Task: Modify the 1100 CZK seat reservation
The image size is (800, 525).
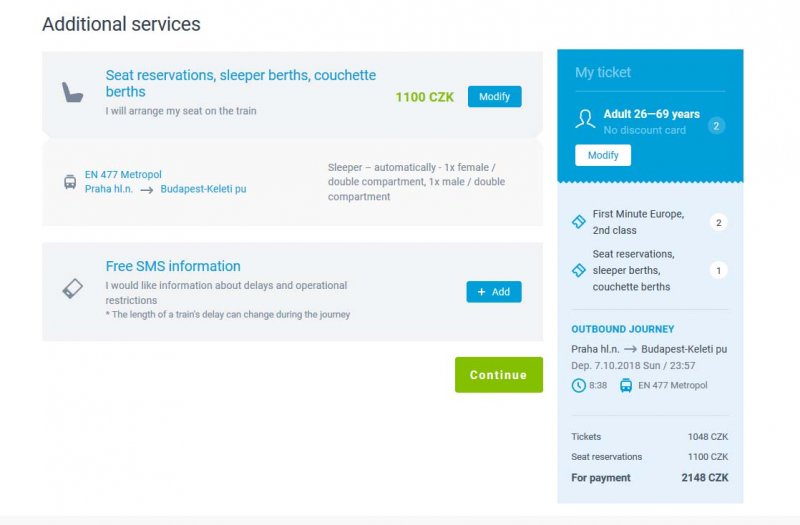Action: 494,96
